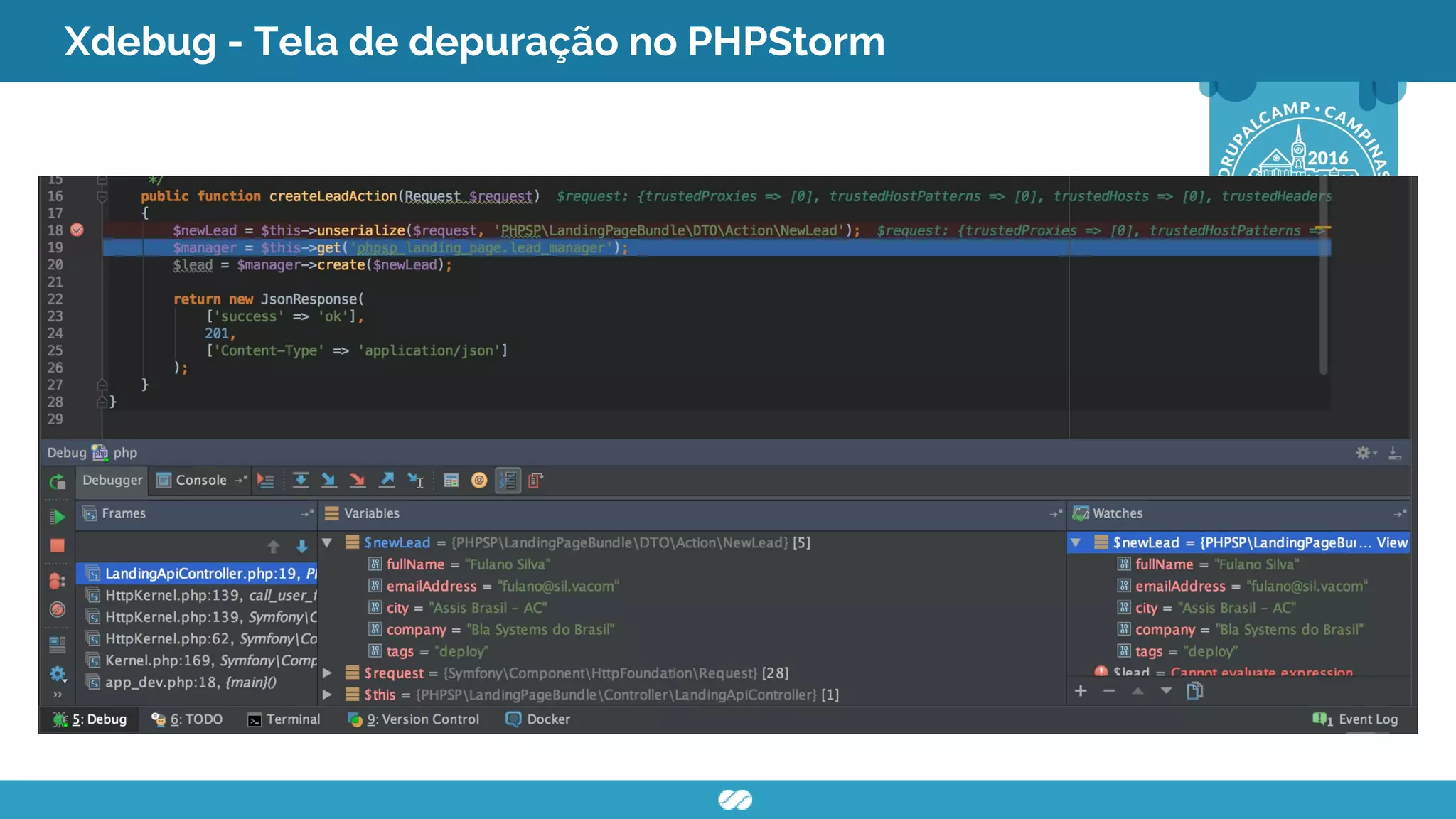
Task: Select the $lead watch with evaluation error
Action: [1224, 671]
